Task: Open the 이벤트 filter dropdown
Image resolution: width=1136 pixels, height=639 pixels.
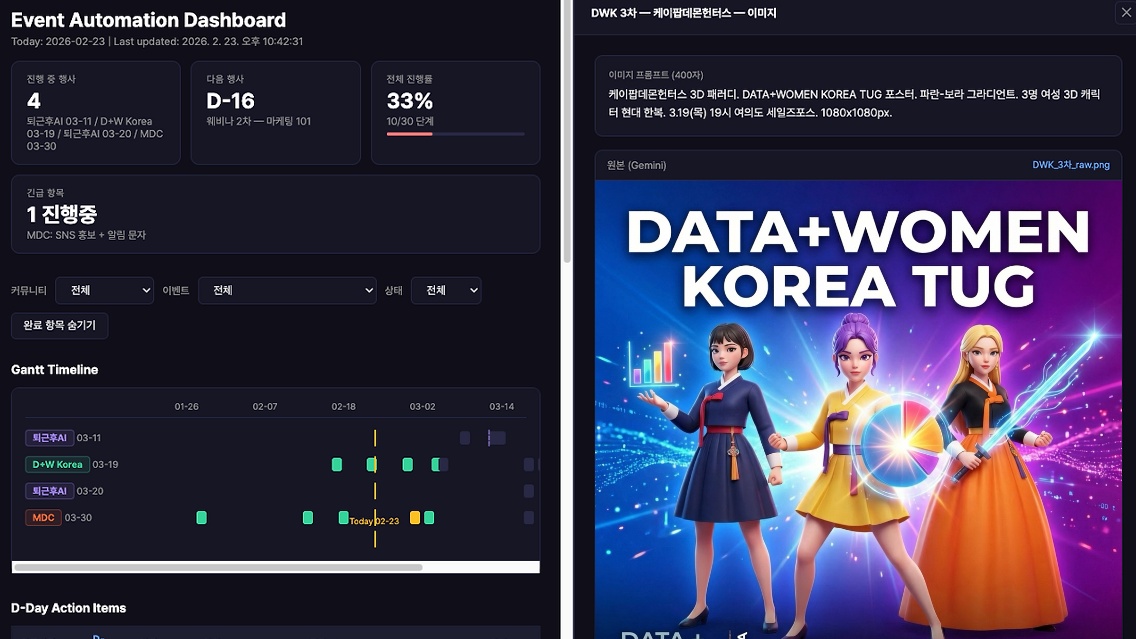Action: pyautogui.click(x=287, y=291)
